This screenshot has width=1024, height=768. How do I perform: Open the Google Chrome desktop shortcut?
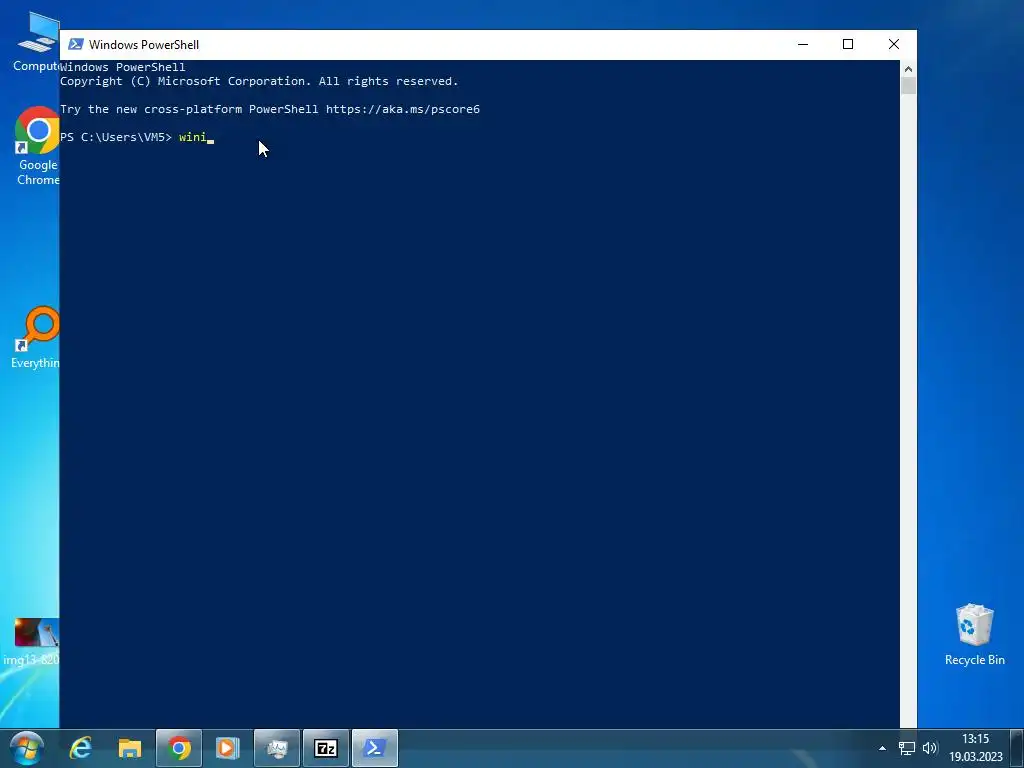37,145
